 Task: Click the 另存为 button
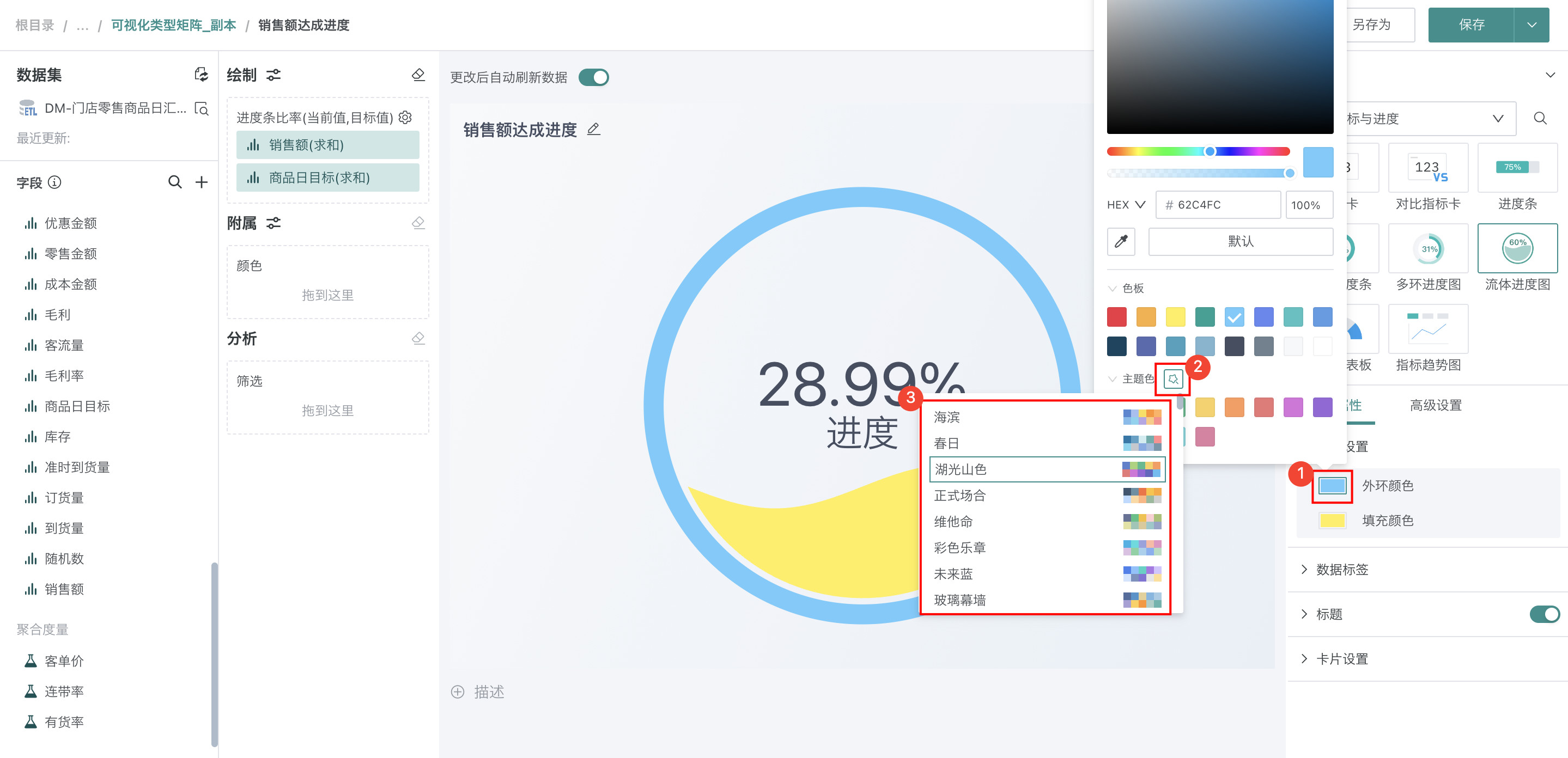pyautogui.click(x=1372, y=25)
